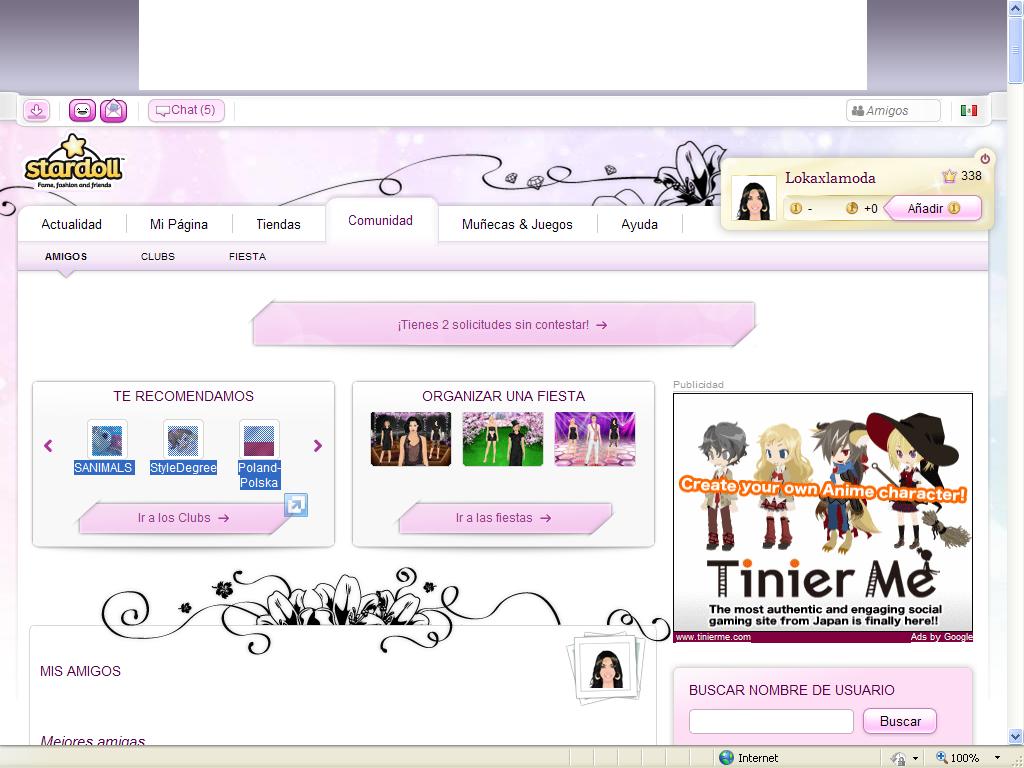Open the Poland-Polska club flag icon

click(x=259, y=440)
